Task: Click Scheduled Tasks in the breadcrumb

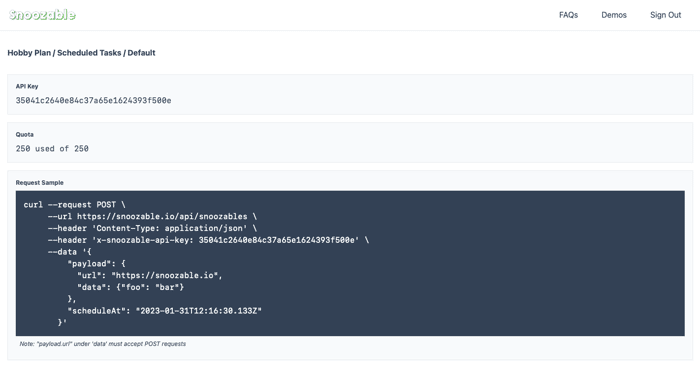Action: click(x=89, y=53)
